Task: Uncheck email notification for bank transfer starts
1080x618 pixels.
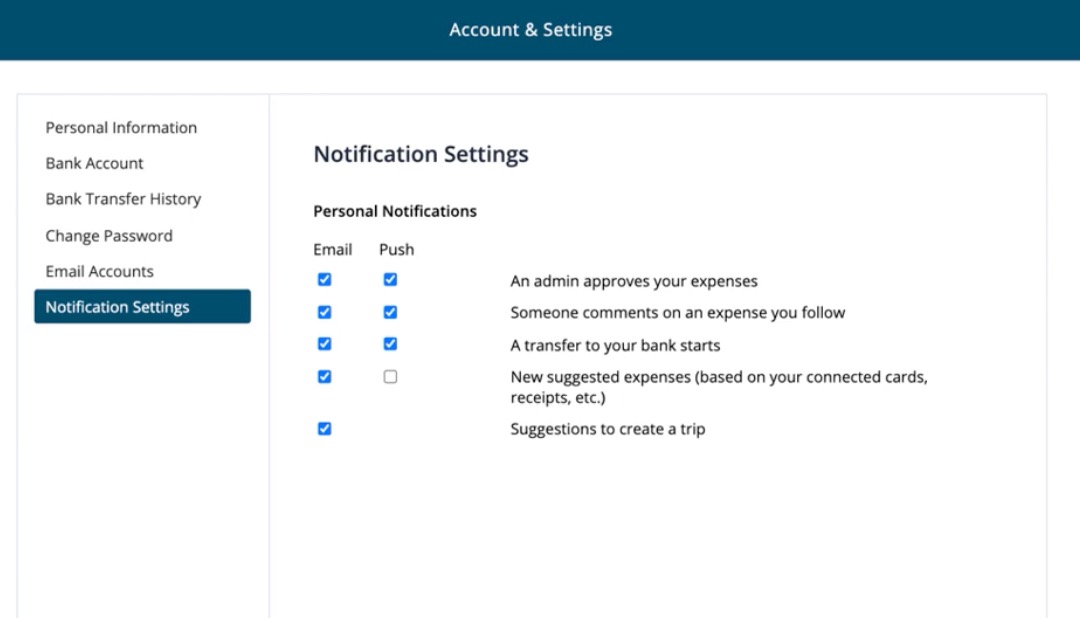Action: pos(324,343)
